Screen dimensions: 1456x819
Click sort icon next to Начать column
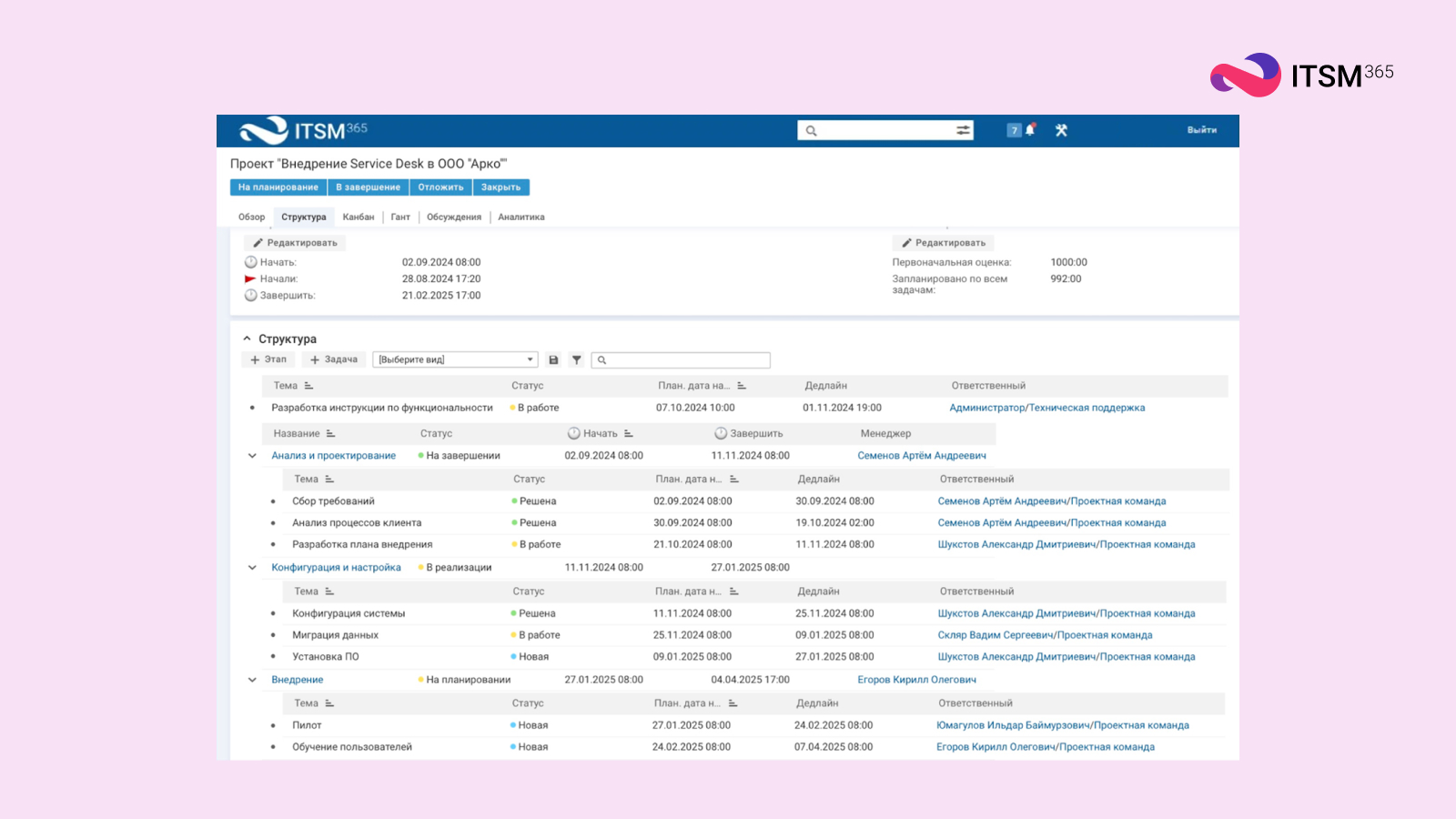629,434
